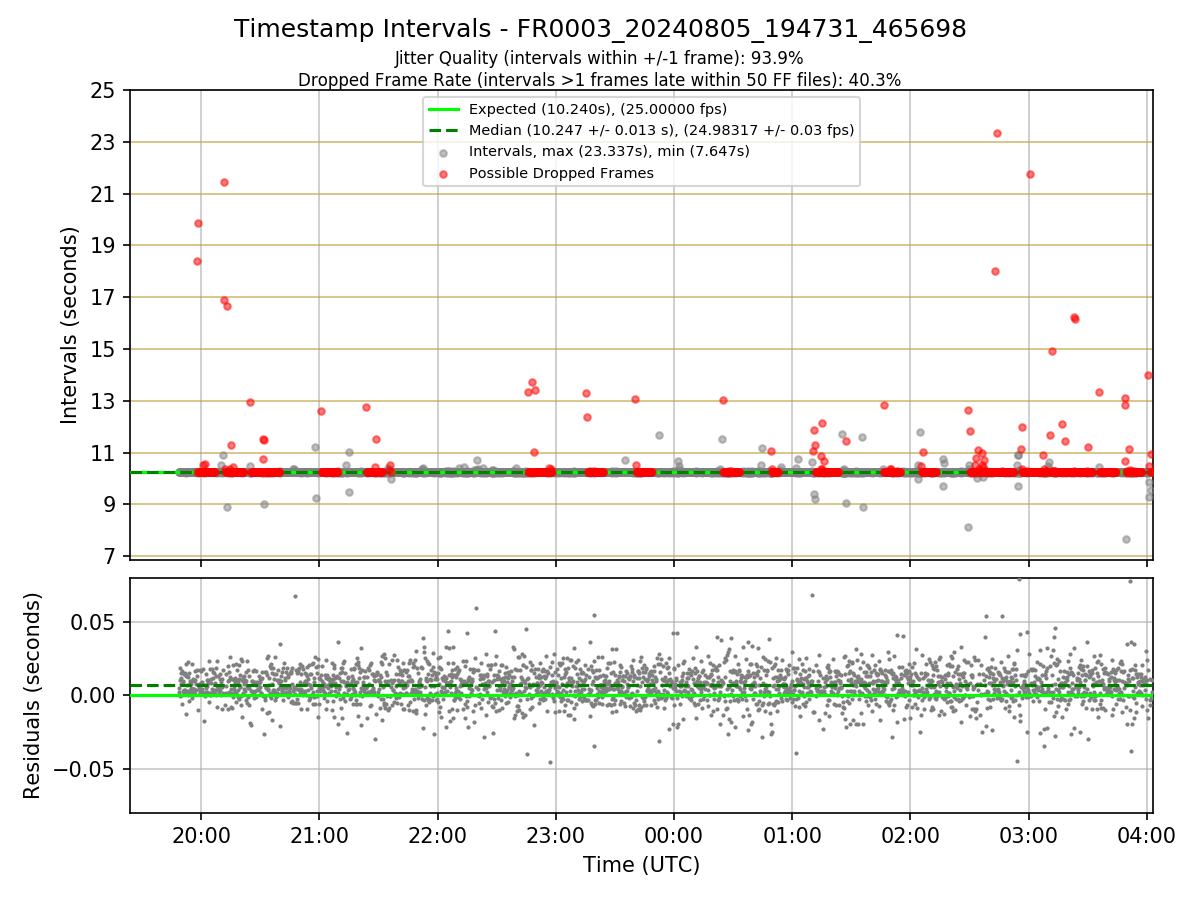Click the Dropped Frame Rate 40.3% subtitle line

(x=600, y=80)
